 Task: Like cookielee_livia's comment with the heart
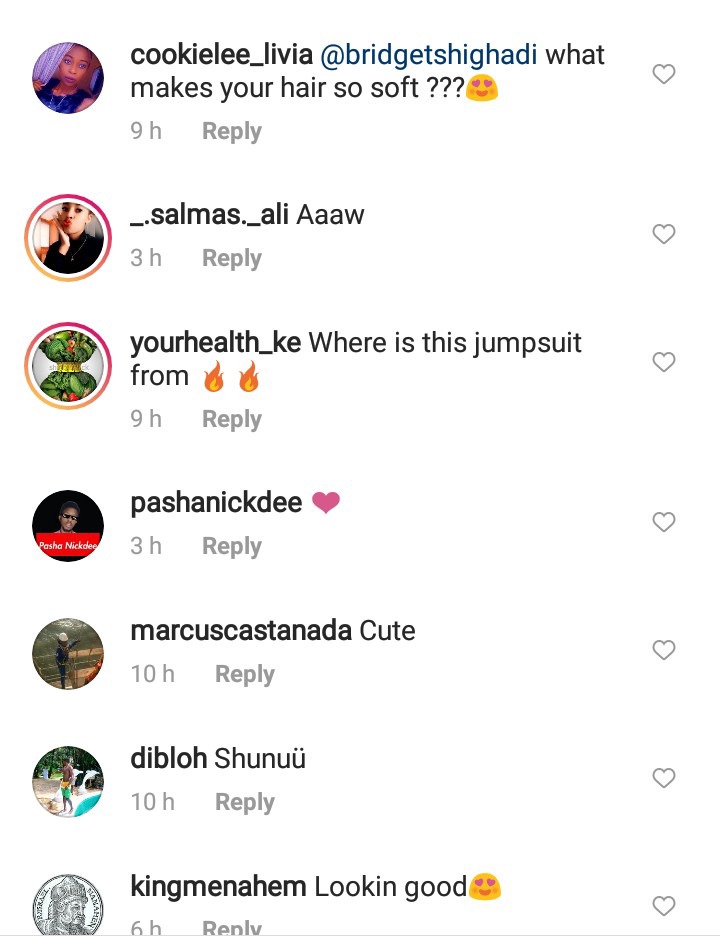[x=663, y=74]
